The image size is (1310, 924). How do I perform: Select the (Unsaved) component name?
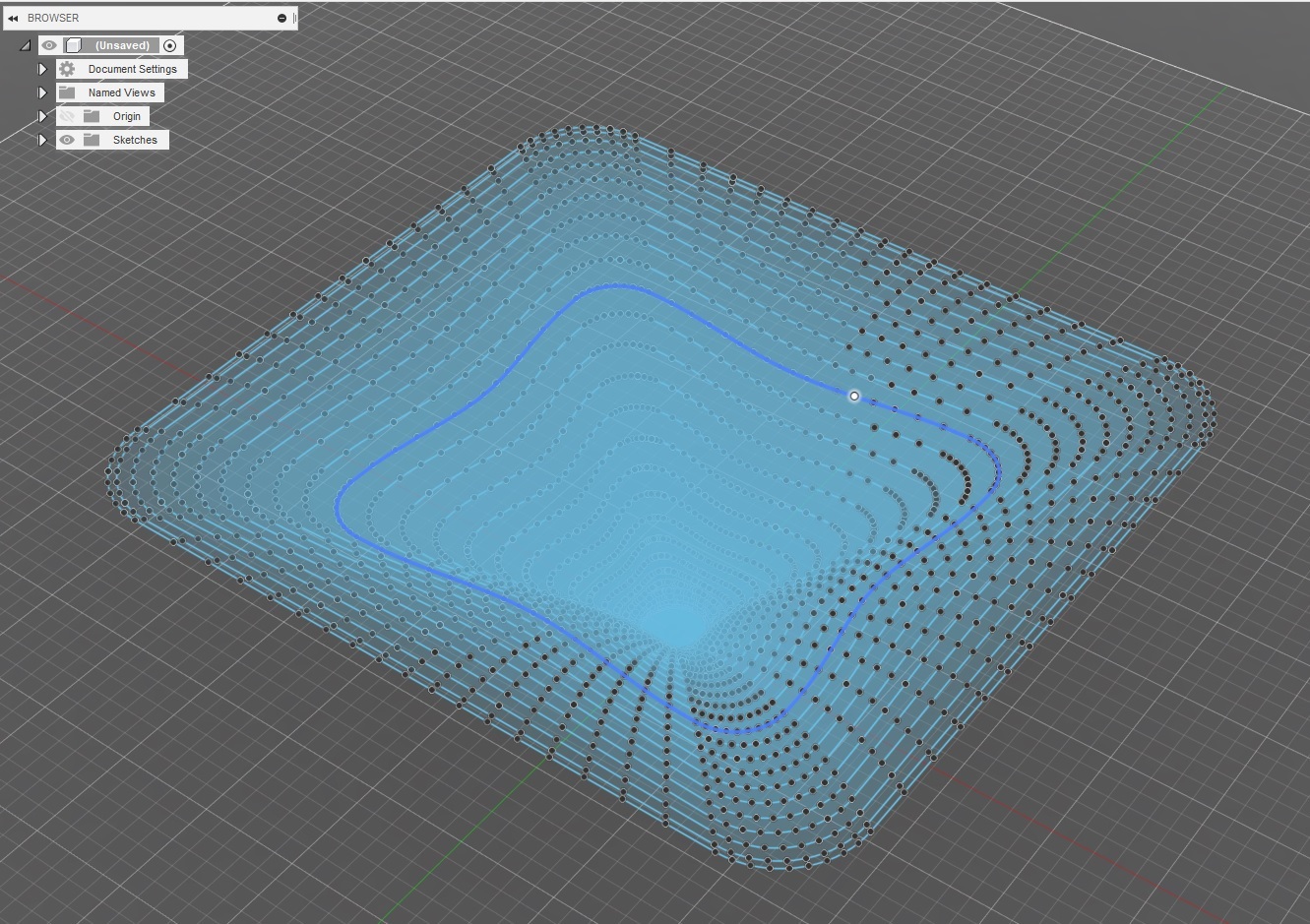(x=122, y=45)
